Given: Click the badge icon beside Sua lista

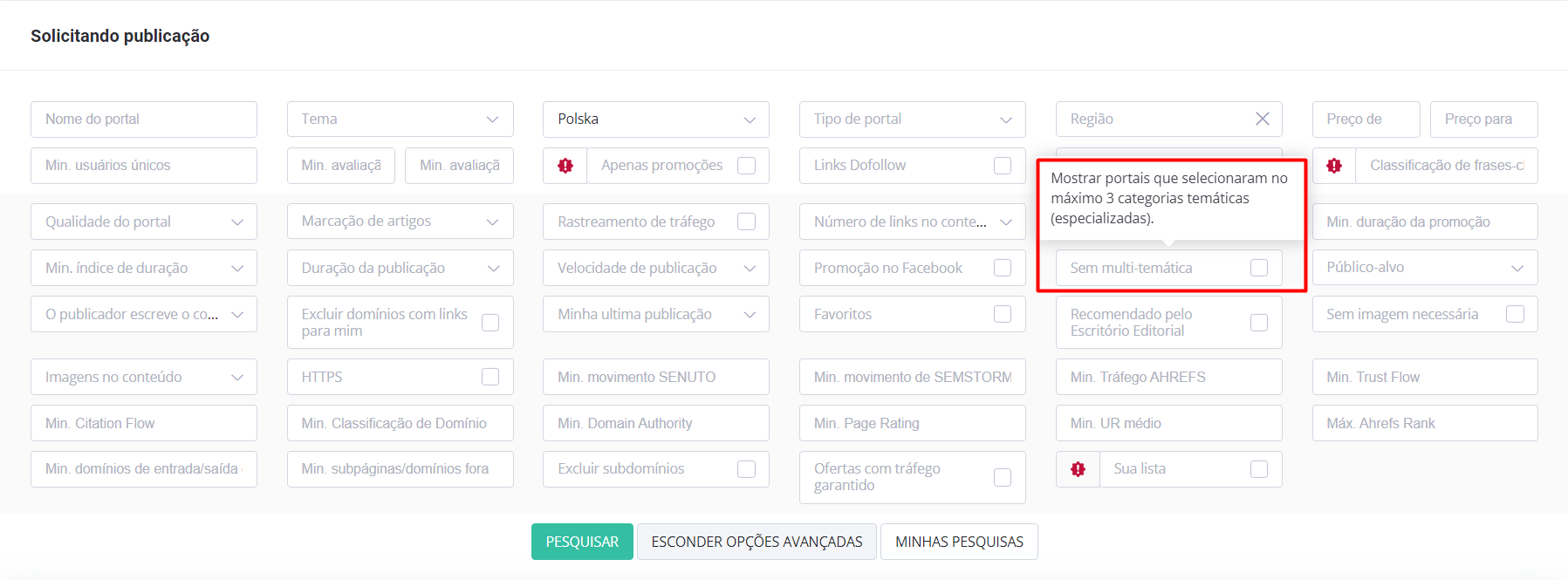Looking at the screenshot, I should (1078, 469).
